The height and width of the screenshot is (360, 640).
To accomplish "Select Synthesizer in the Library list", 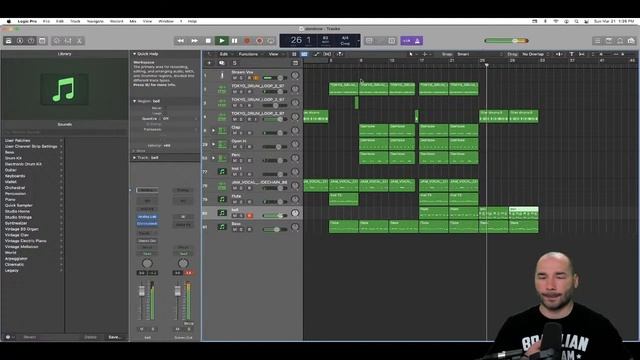I will [16, 223].
